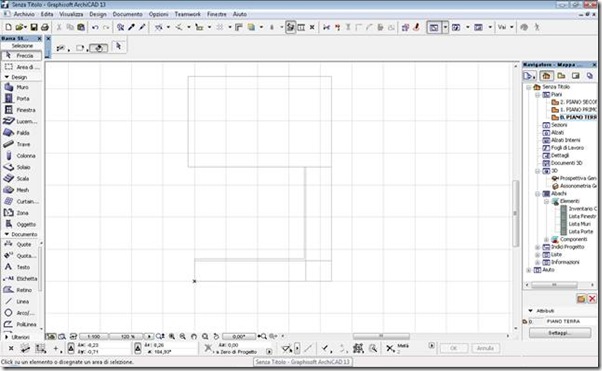Expand the Ulteriori section in toolbox

6,337
